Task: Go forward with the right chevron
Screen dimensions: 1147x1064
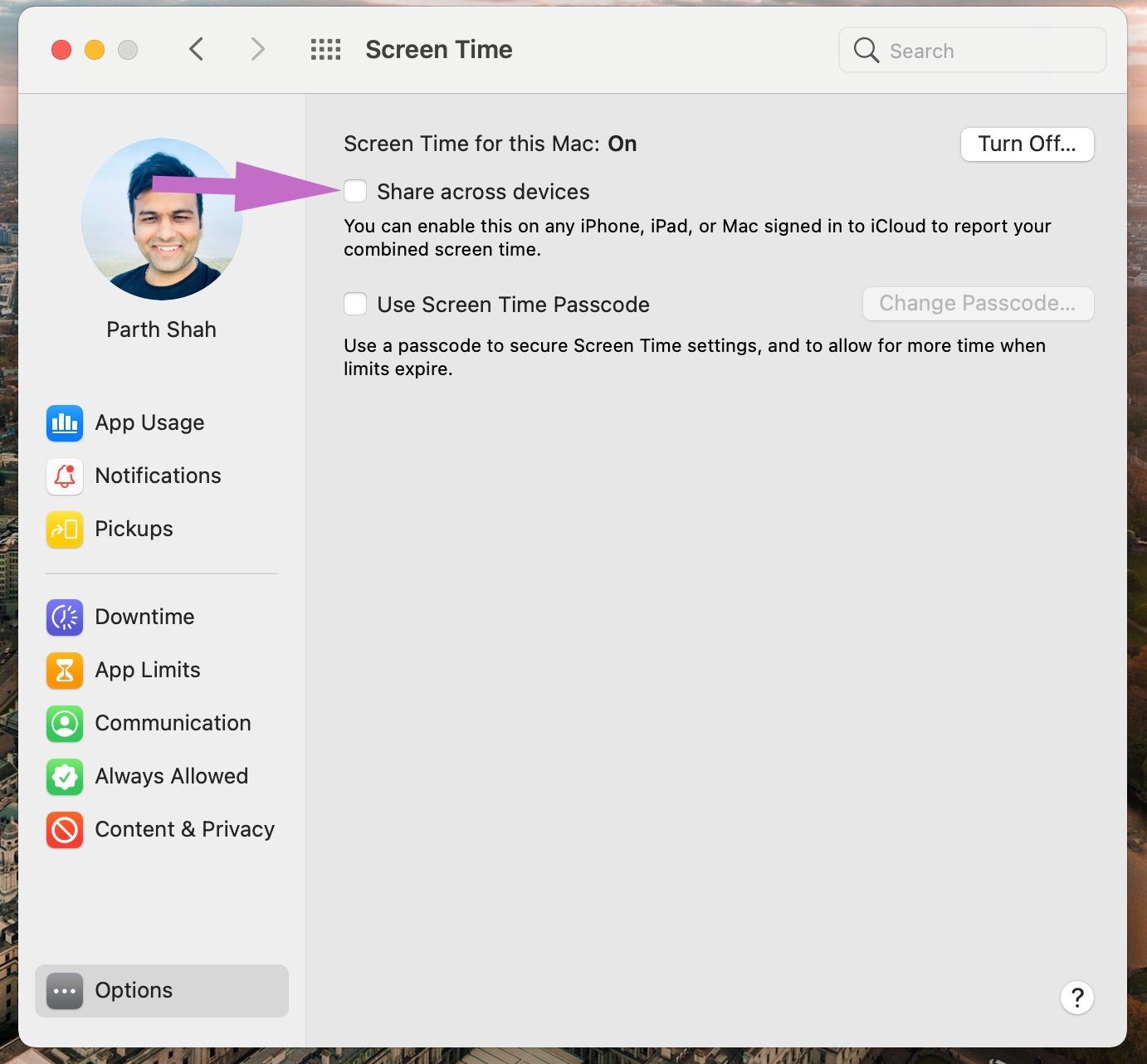Action: (258, 50)
